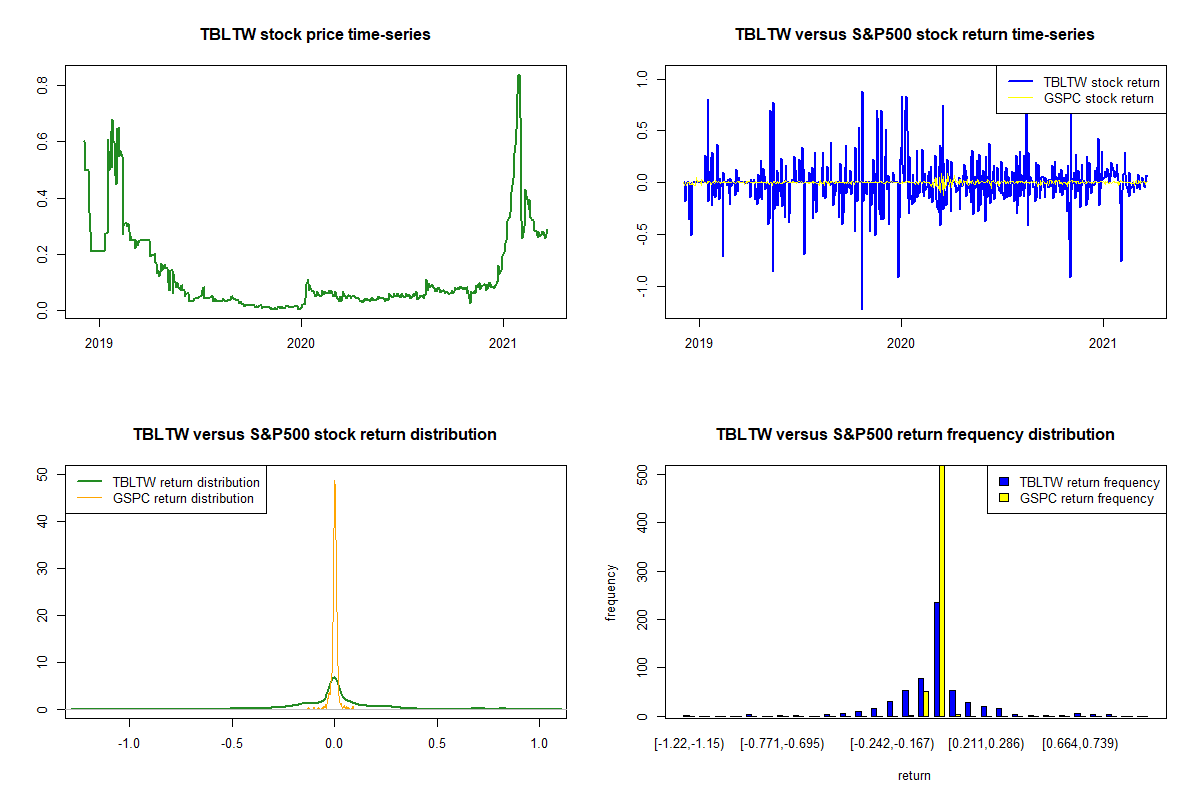Image resolution: width=1200 pixels, height=800 pixels.
Task: Click the "frequency" y-axis label on the histogram
Action: click(x=610, y=592)
